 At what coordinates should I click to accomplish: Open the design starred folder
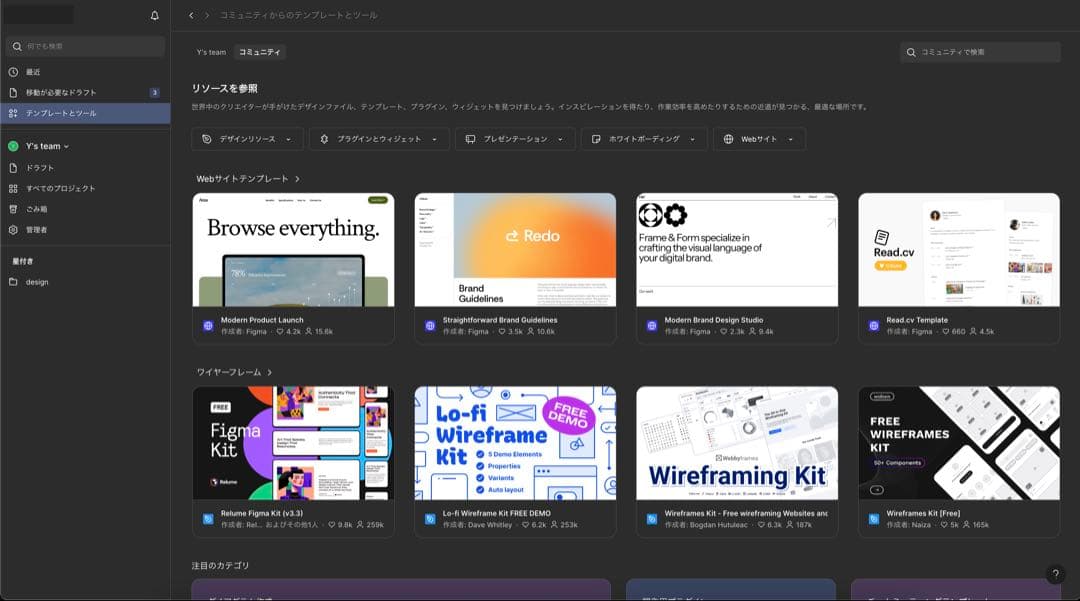(x=37, y=282)
